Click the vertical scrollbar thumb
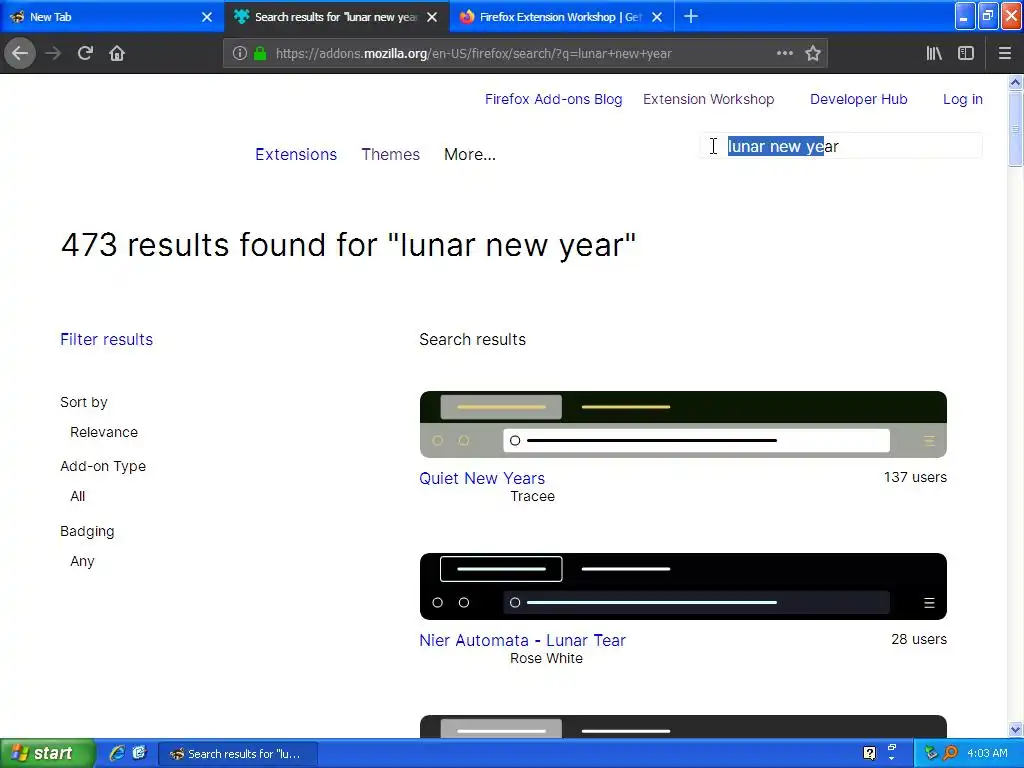 coord(1015,129)
